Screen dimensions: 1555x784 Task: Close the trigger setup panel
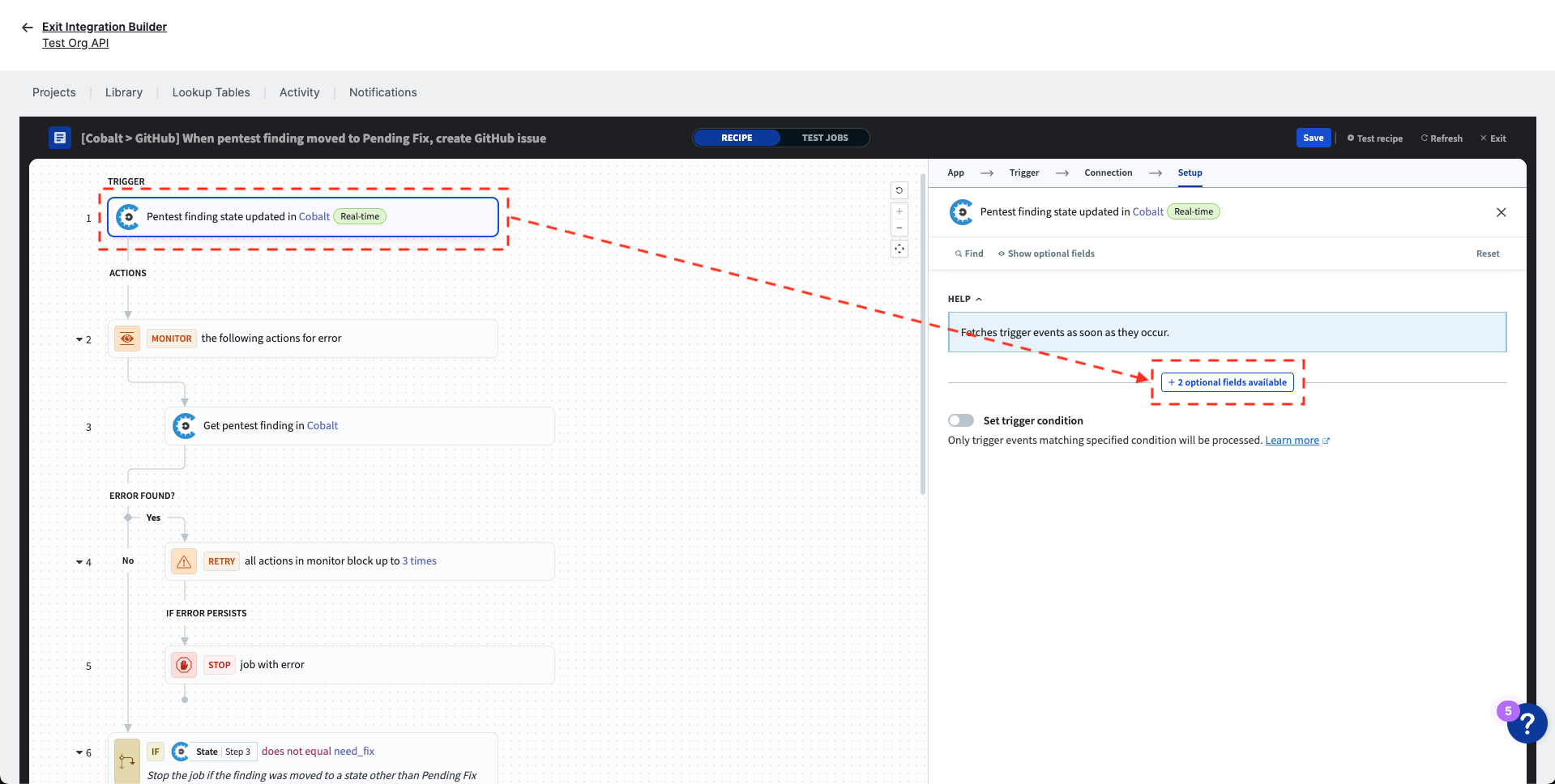click(x=1502, y=212)
